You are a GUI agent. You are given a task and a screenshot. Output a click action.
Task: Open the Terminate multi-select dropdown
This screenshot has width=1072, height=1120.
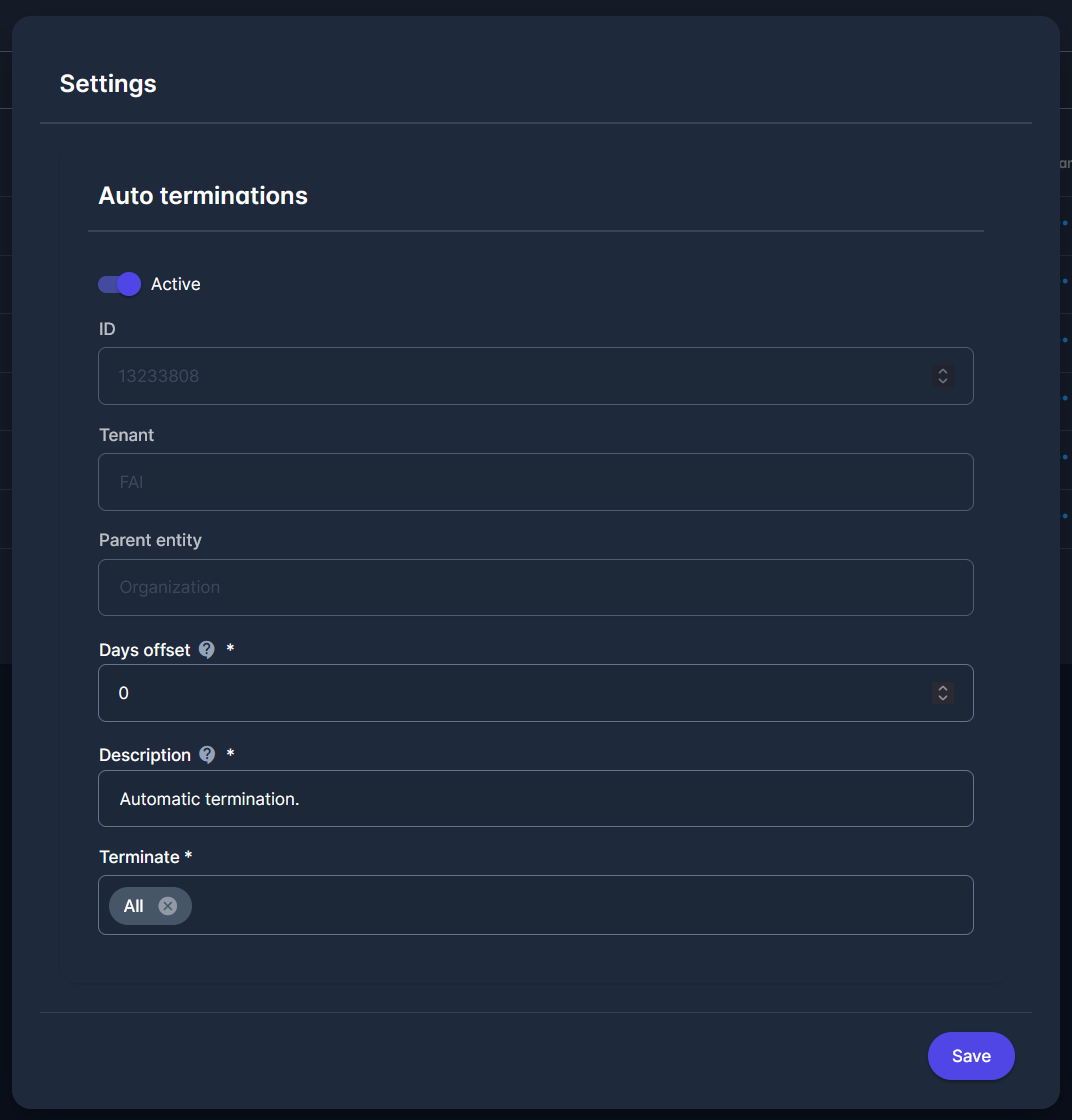(580, 905)
